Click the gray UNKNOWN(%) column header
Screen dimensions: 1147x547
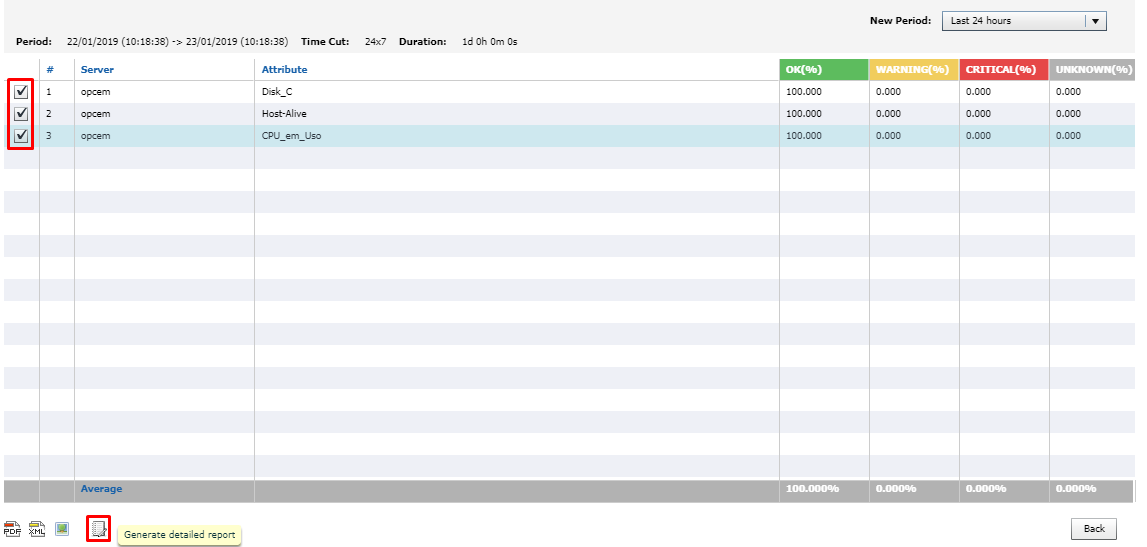click(x=1092, y=69)
